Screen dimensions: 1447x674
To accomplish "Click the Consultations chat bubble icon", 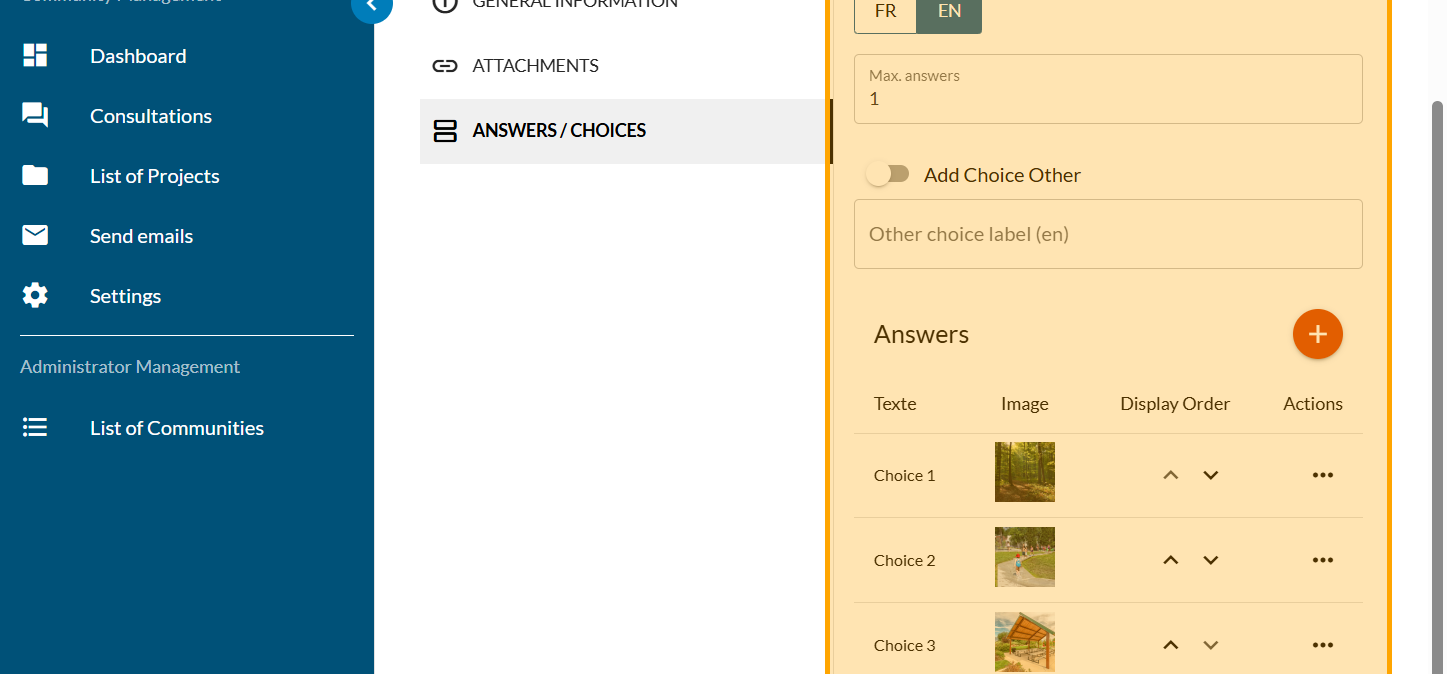I will [35, 116].
